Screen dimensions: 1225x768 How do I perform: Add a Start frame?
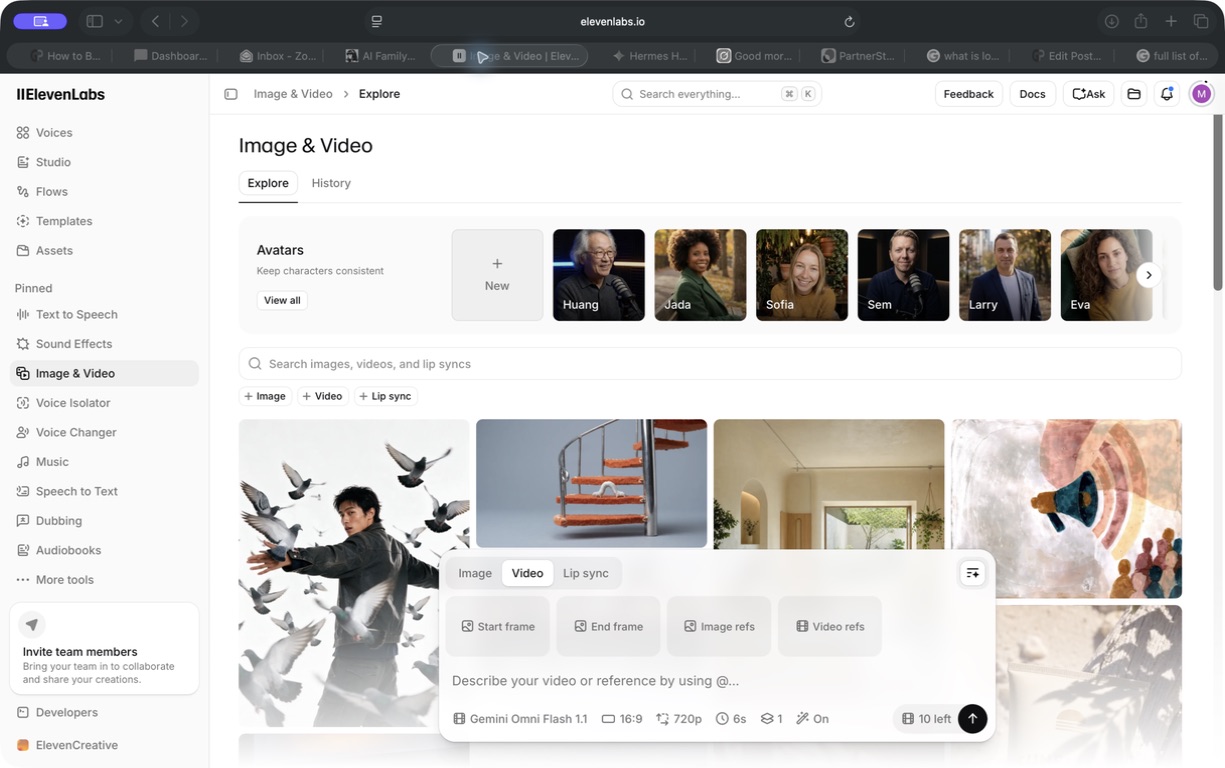pos(498,626)
